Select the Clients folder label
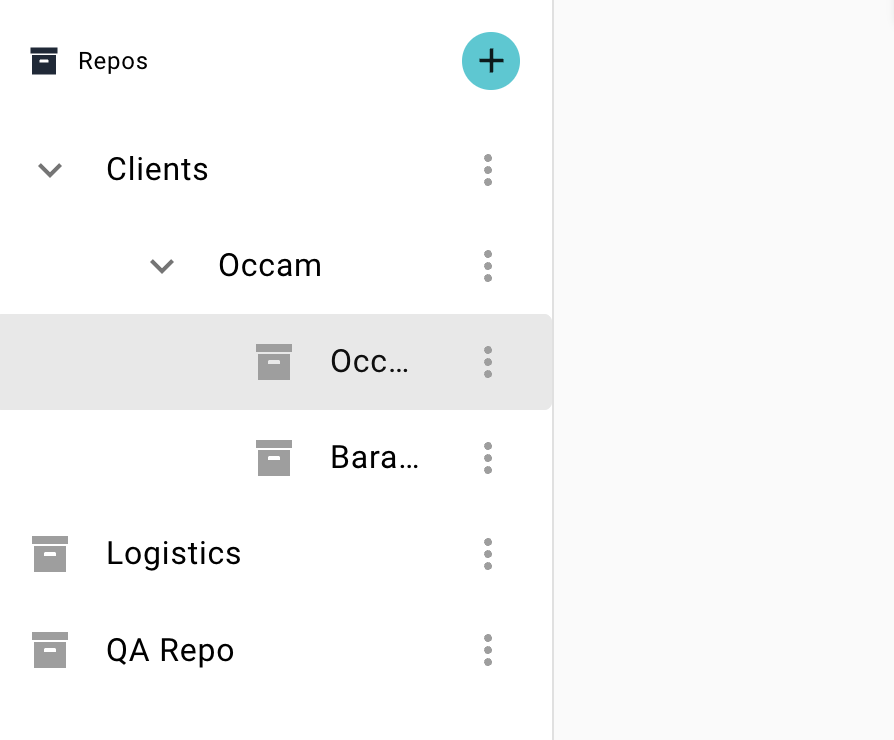894x740 pixels. [157, 170]
